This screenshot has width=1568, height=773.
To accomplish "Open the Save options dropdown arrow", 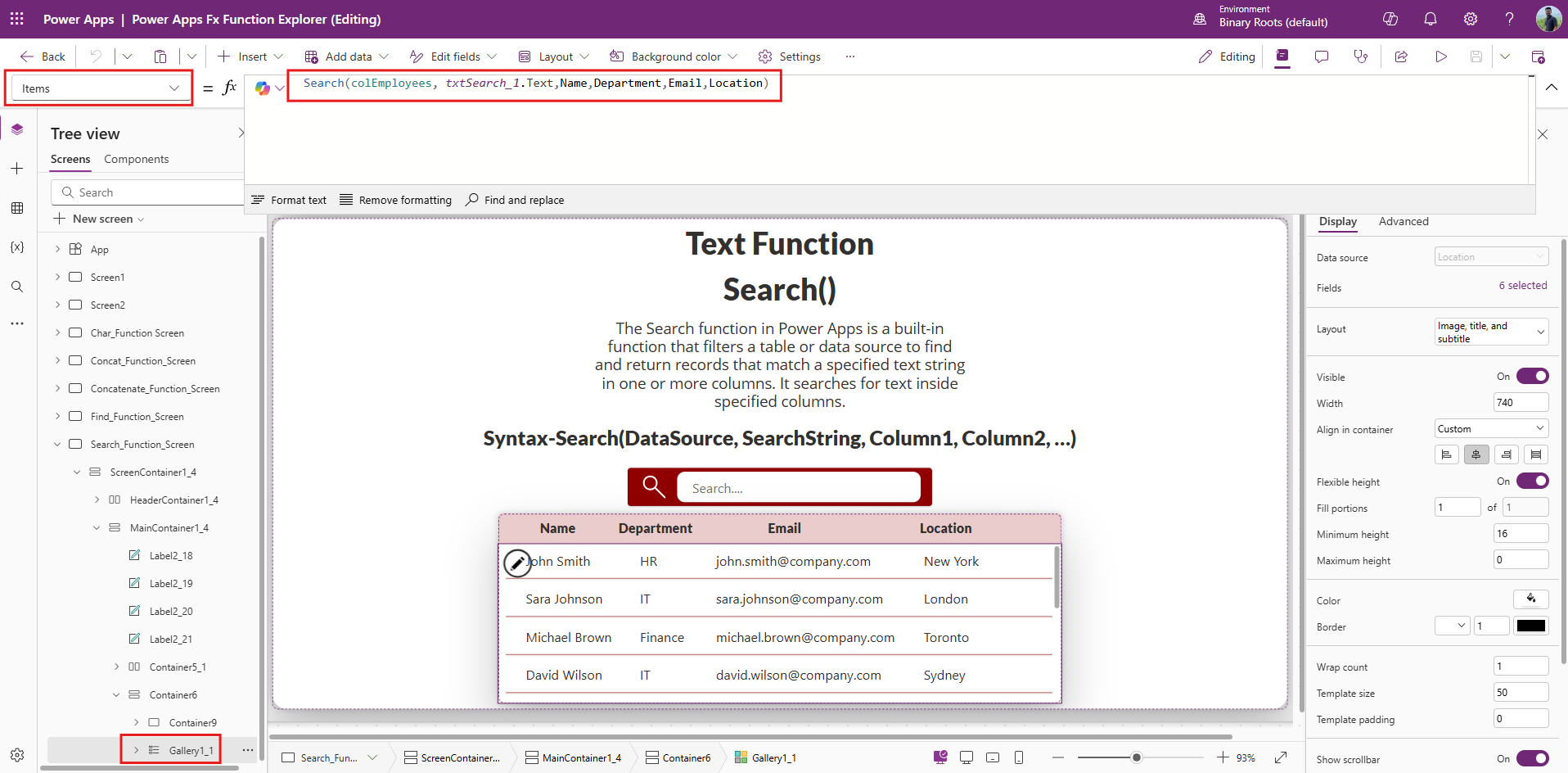I will 1504,57.
